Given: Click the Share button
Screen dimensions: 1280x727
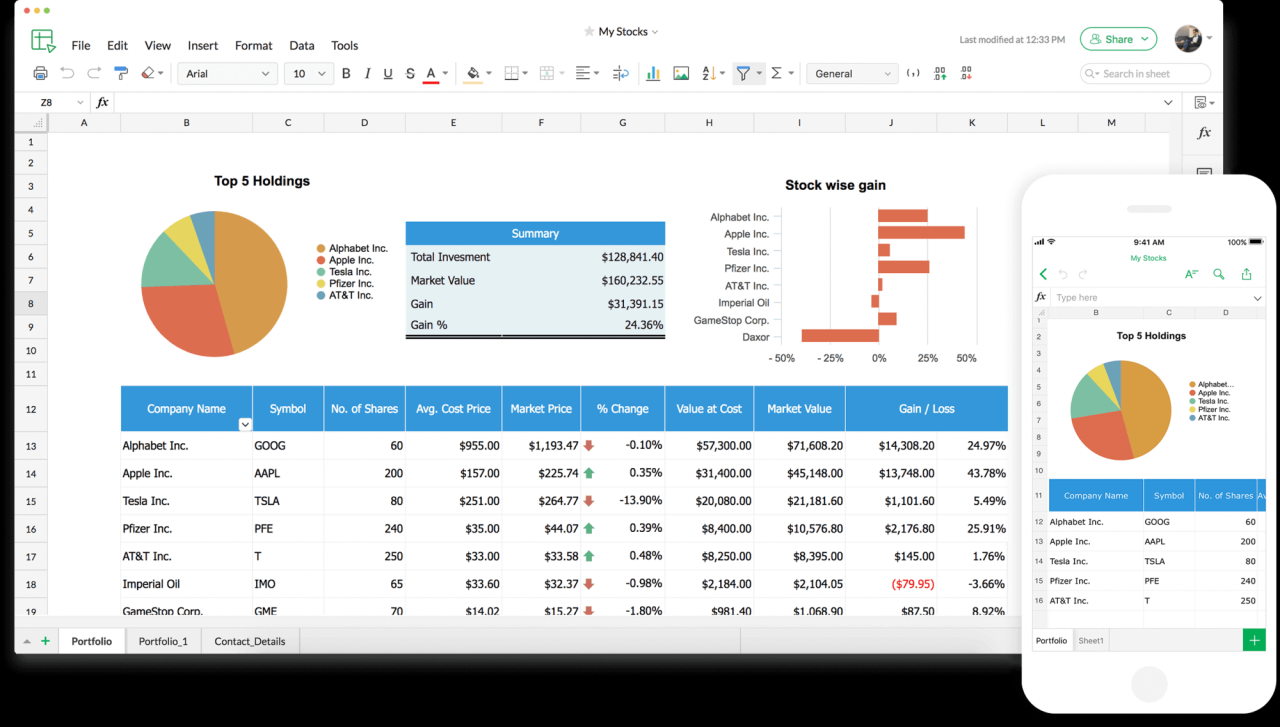Looking at the screenshot, I should click(x=1117, y=38).
